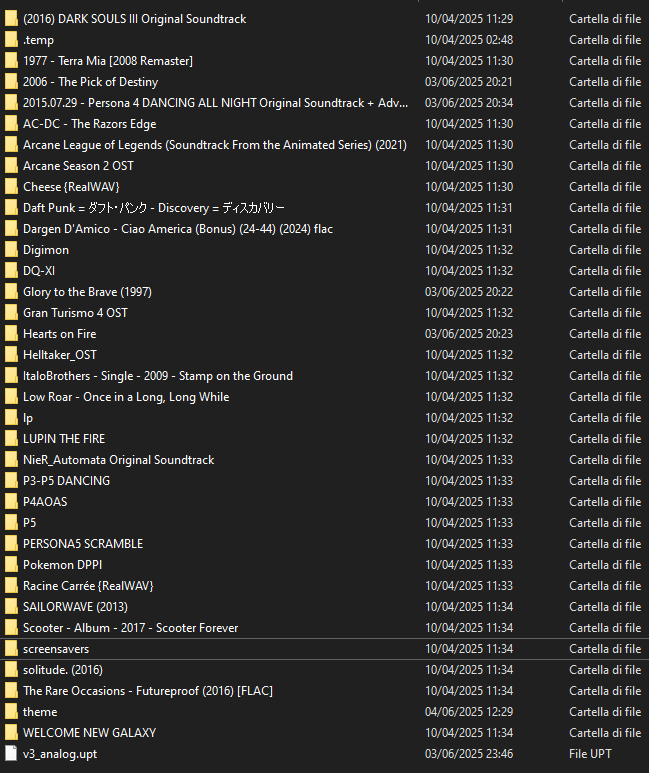Click Cartella di file type of screensavers row
Screen dimensions: 649x773
pos(605,649)
